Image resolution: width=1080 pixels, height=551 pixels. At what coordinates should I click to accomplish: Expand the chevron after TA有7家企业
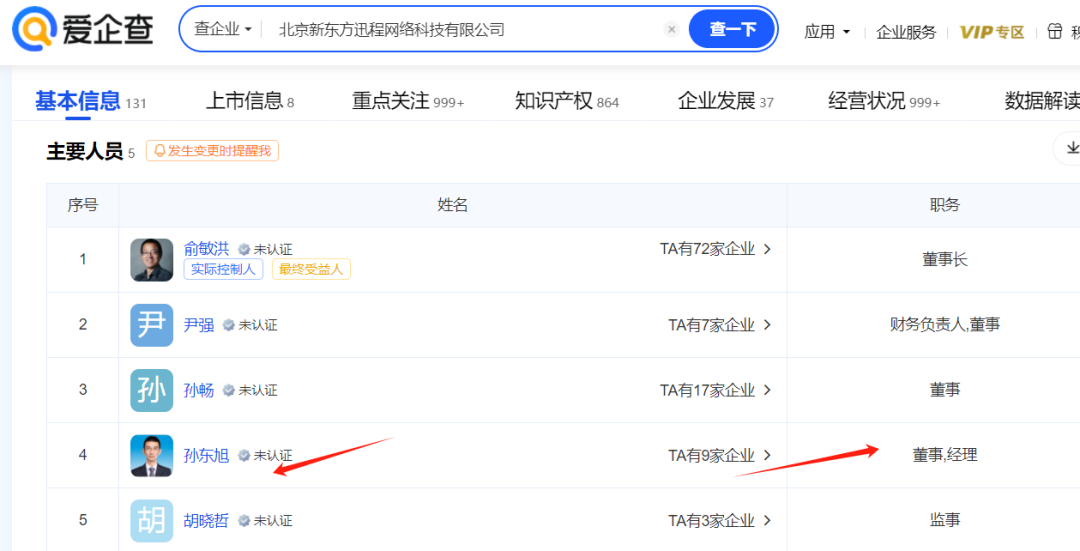[767, 325]
